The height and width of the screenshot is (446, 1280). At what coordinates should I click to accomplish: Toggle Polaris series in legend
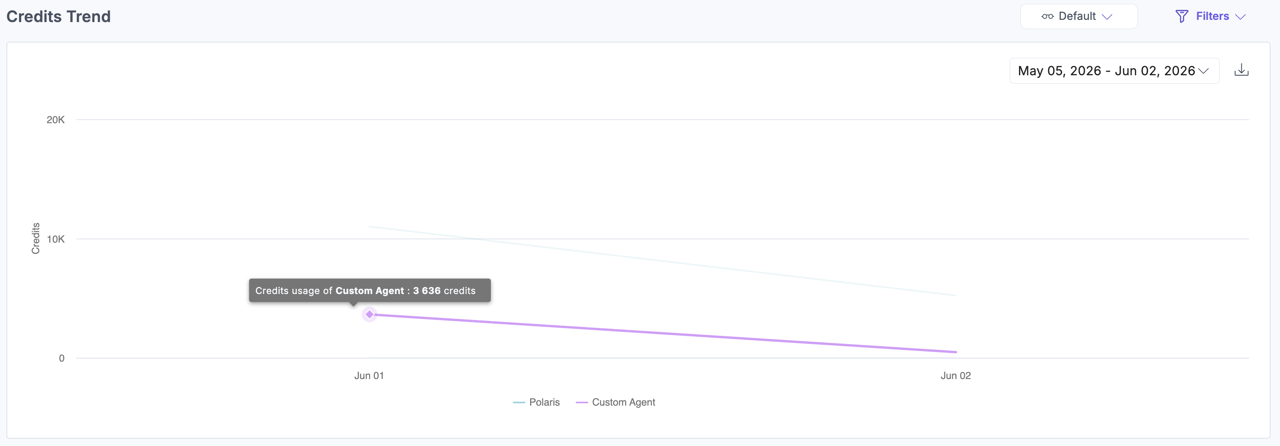[x=536, y=402]
